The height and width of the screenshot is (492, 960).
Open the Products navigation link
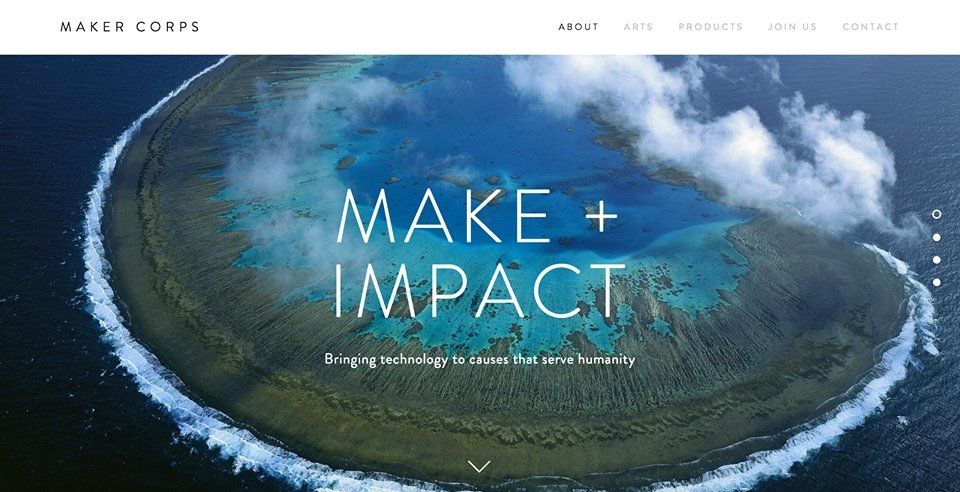pyautogui.click(x=710, y=27)
